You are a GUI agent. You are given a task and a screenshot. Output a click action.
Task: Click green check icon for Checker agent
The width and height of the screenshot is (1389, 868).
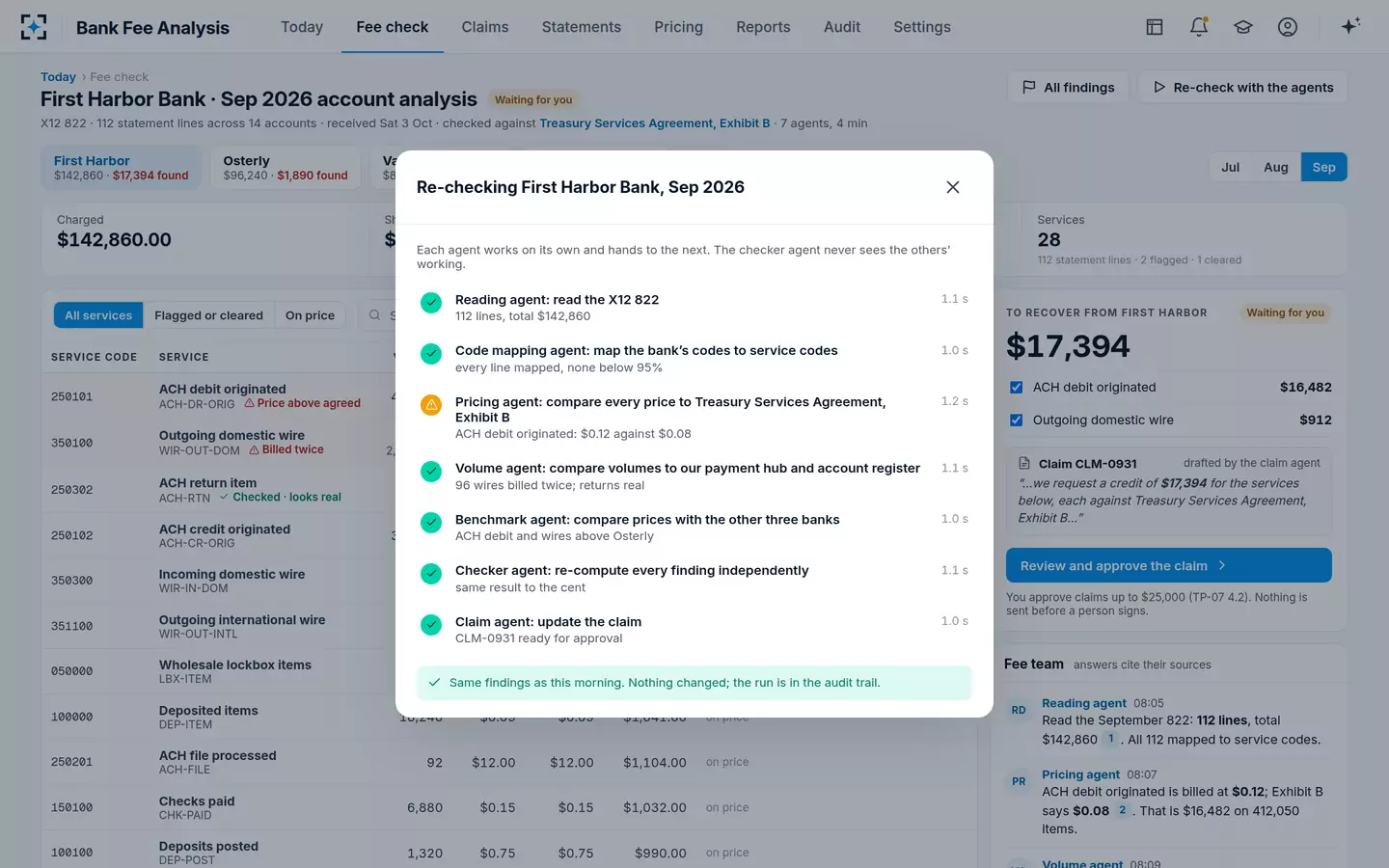coord(431,574)
